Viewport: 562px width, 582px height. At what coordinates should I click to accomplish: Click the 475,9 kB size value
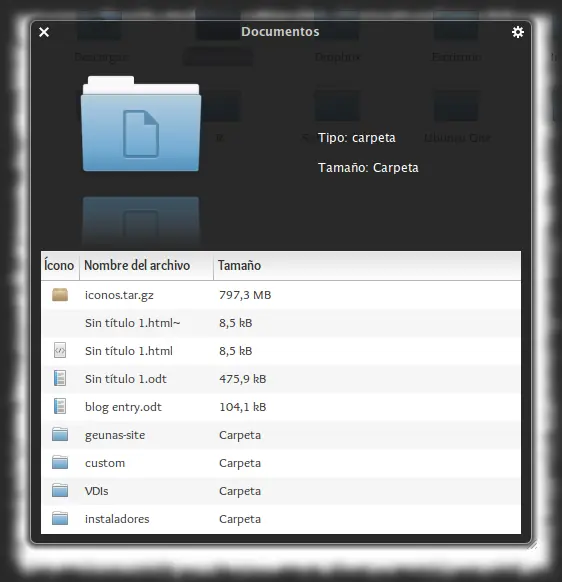[x=242, y=379]
